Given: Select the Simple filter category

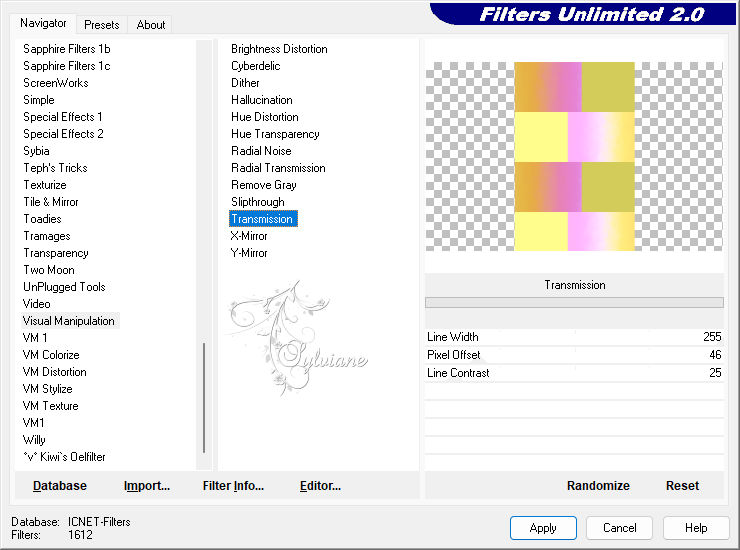Looking at the screenshot, I should [x=39, y=100].
